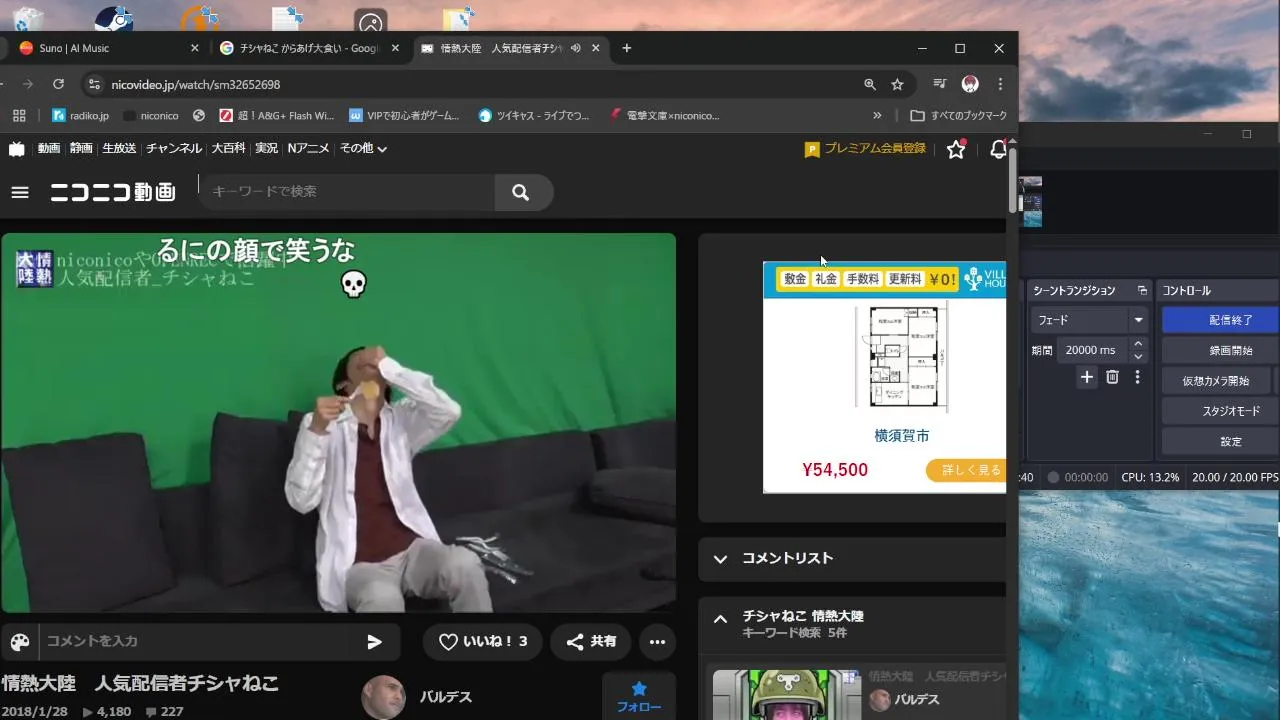Image resolution: width=1280 pixels, height=720 pixels.
Task: Collapse チシャねこ 情熱大陸 search panel
Action: click(720, 619)
